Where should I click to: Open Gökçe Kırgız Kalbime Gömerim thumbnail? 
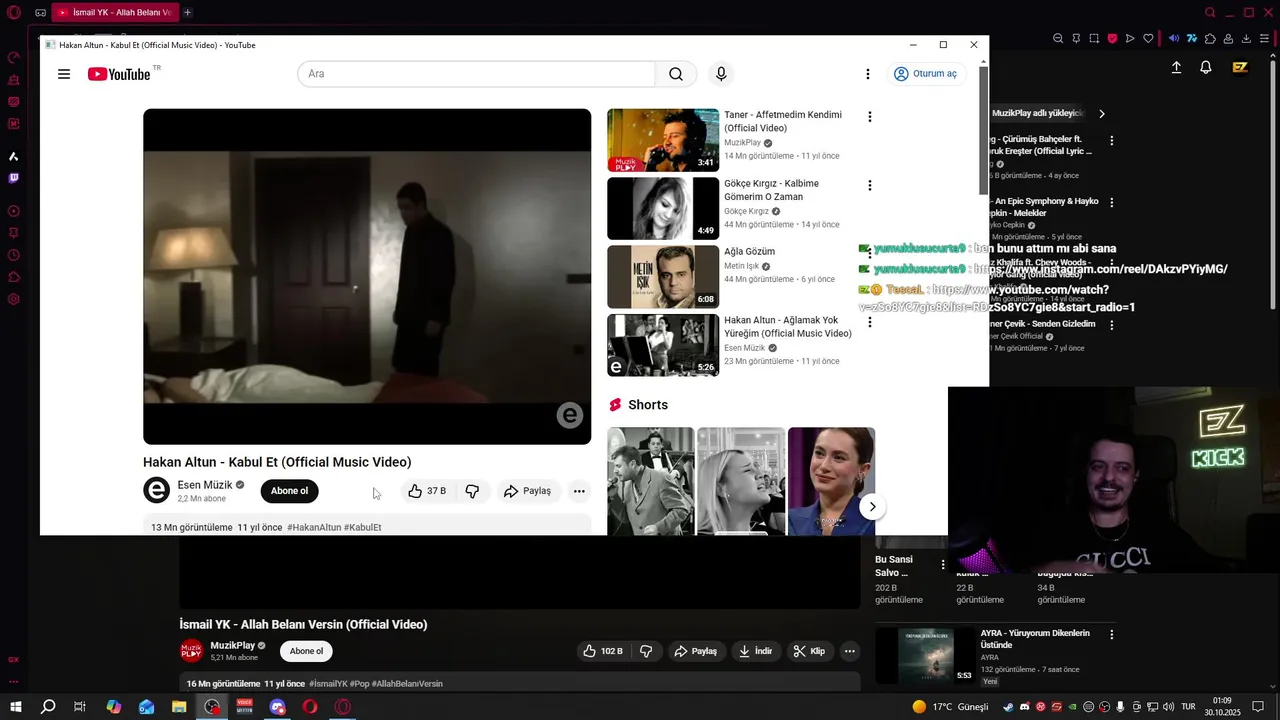tap(663, 208)
